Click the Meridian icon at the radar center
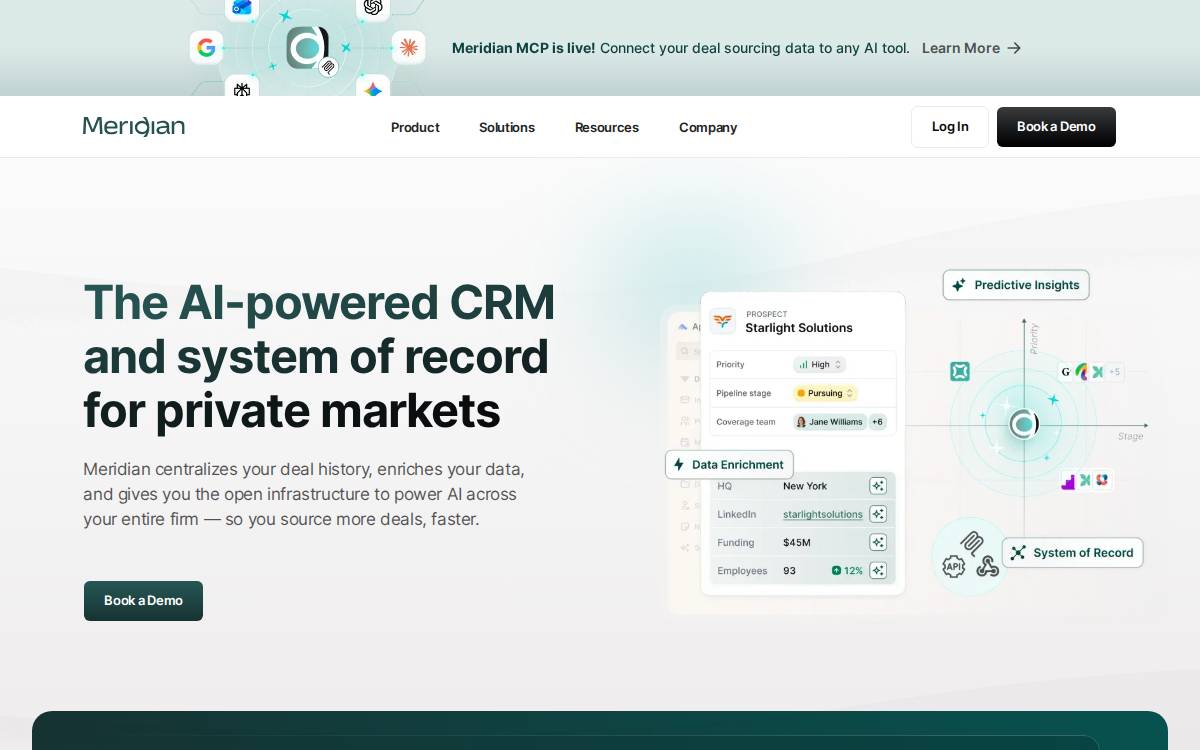This screenshot has height=750, width=1200. point(1023,424)
